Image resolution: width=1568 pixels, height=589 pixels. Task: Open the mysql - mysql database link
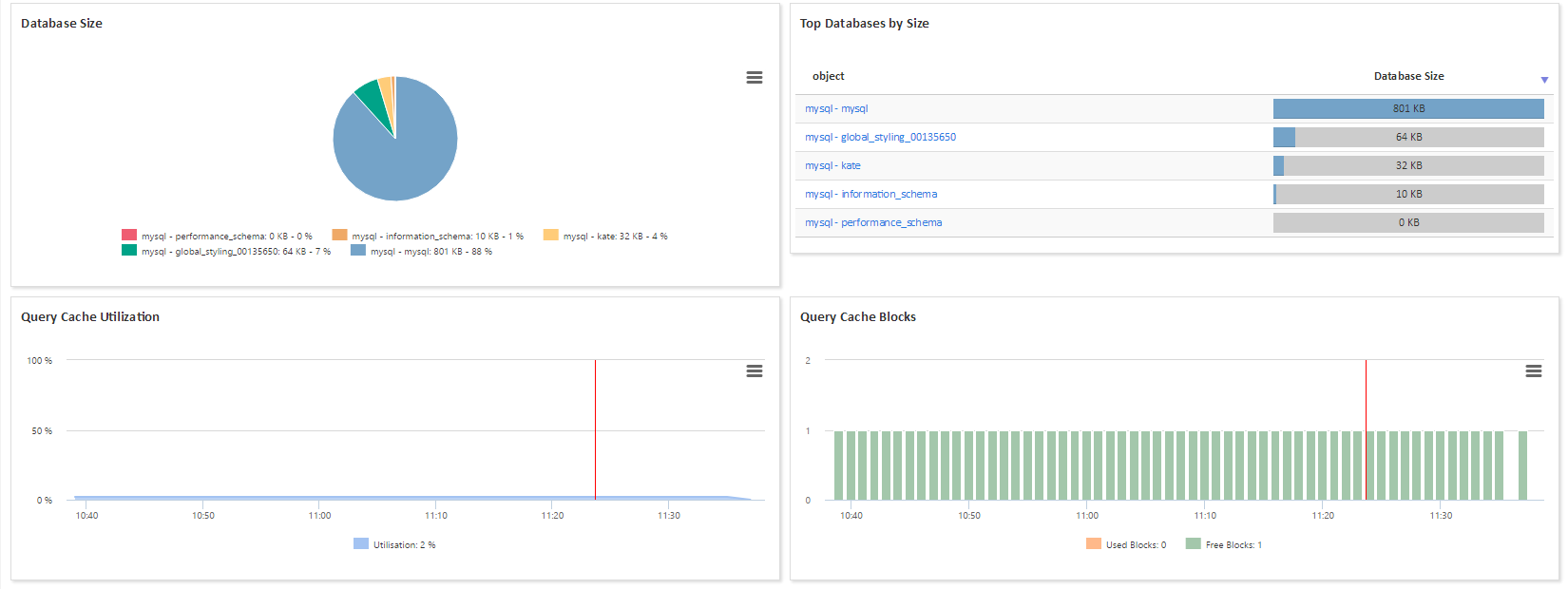click(836, 108)
